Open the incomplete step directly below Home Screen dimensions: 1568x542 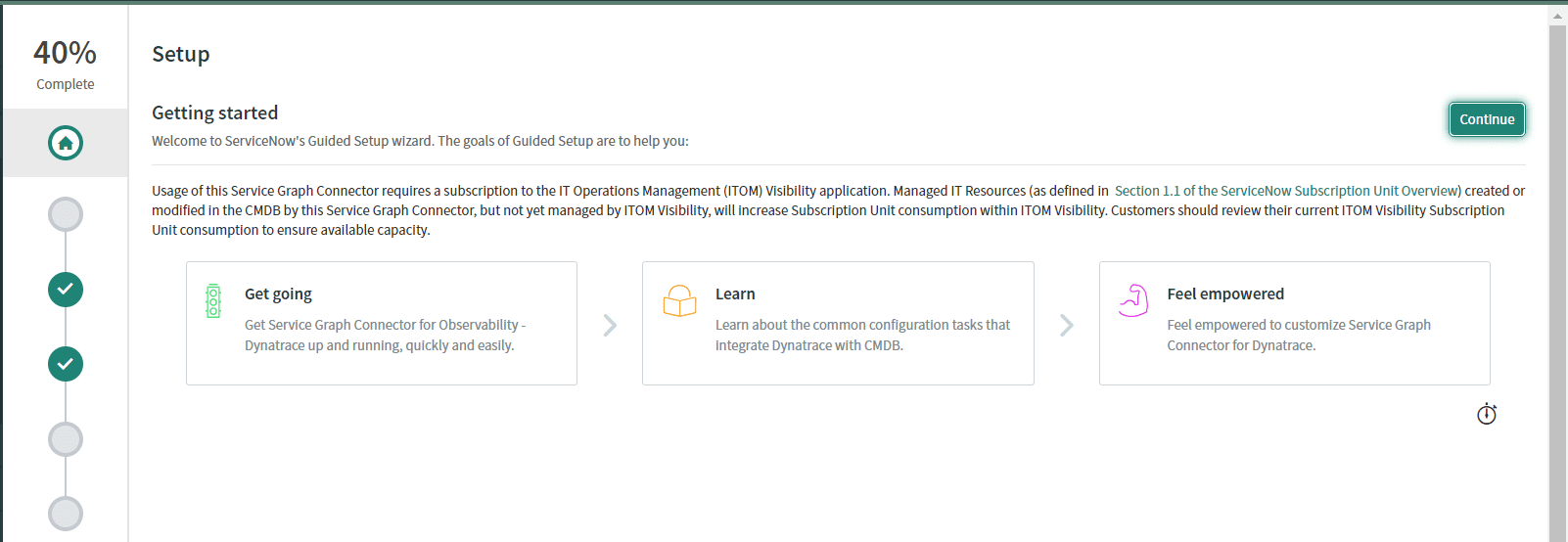point(66,214)
